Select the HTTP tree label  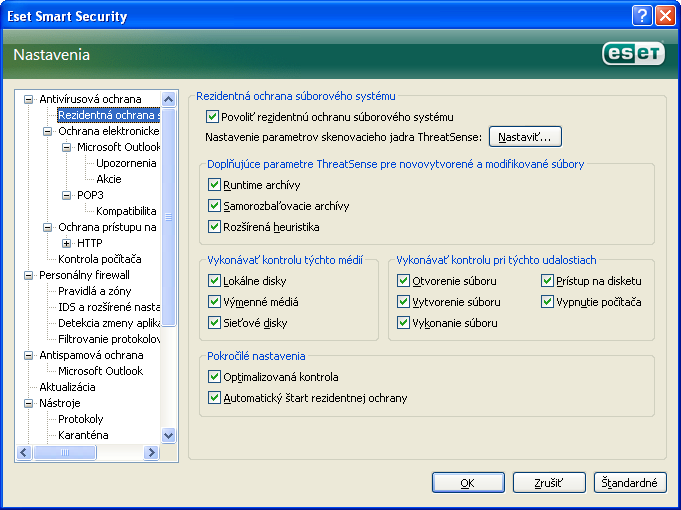[x=89, y=243]
